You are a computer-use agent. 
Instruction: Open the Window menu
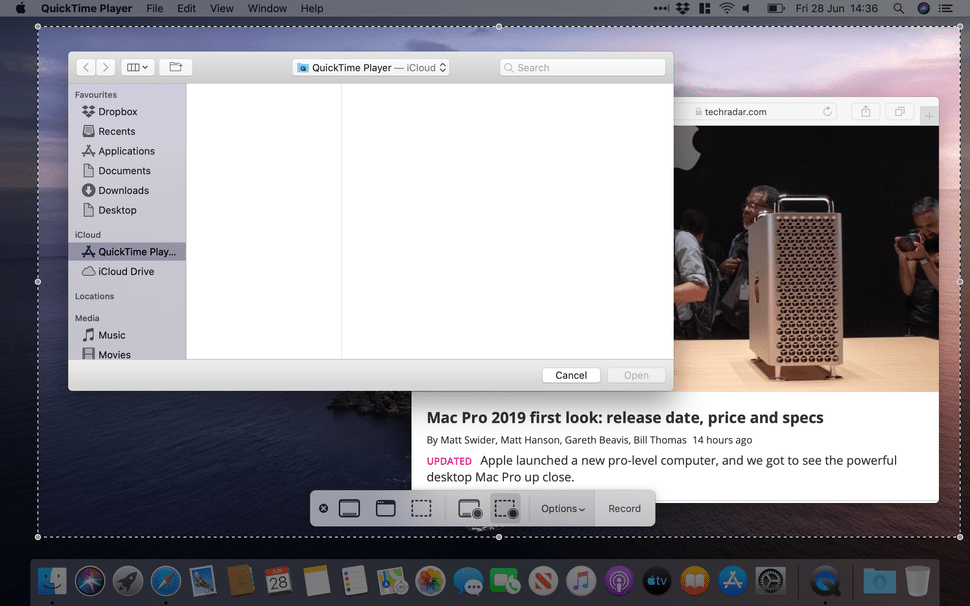click(266, 8)
